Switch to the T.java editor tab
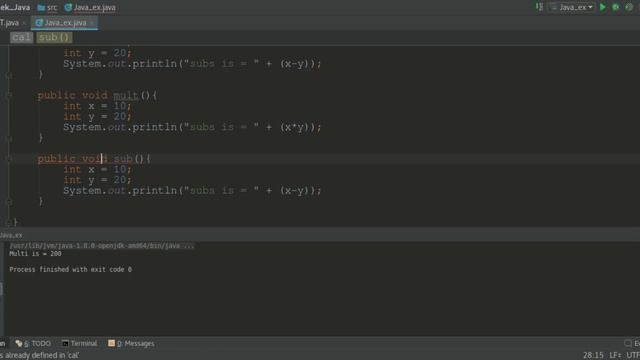Image resolution: width=640 pixels, height=360 pixels. (x=9, y=22)
